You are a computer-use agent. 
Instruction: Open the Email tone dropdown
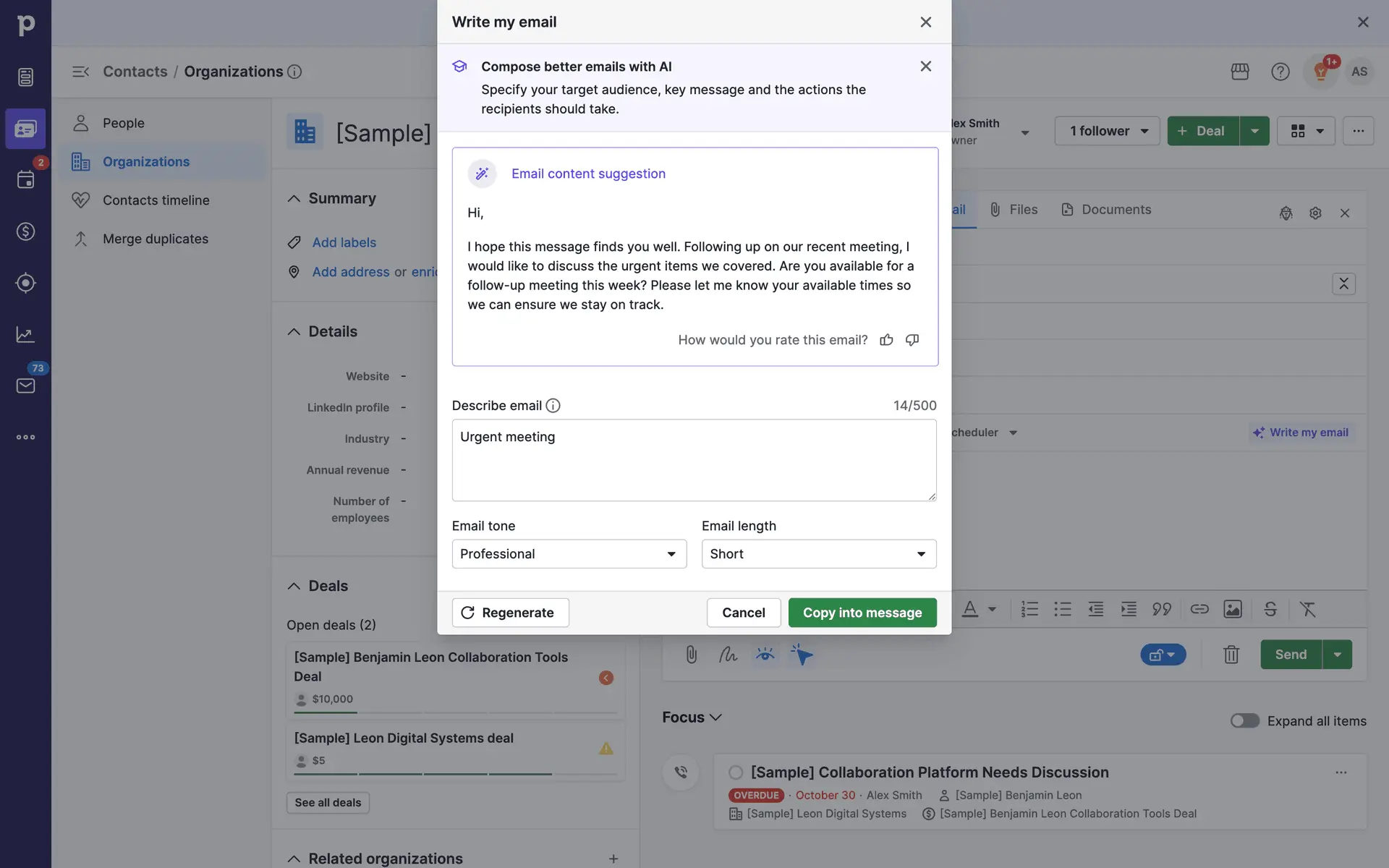569,554
